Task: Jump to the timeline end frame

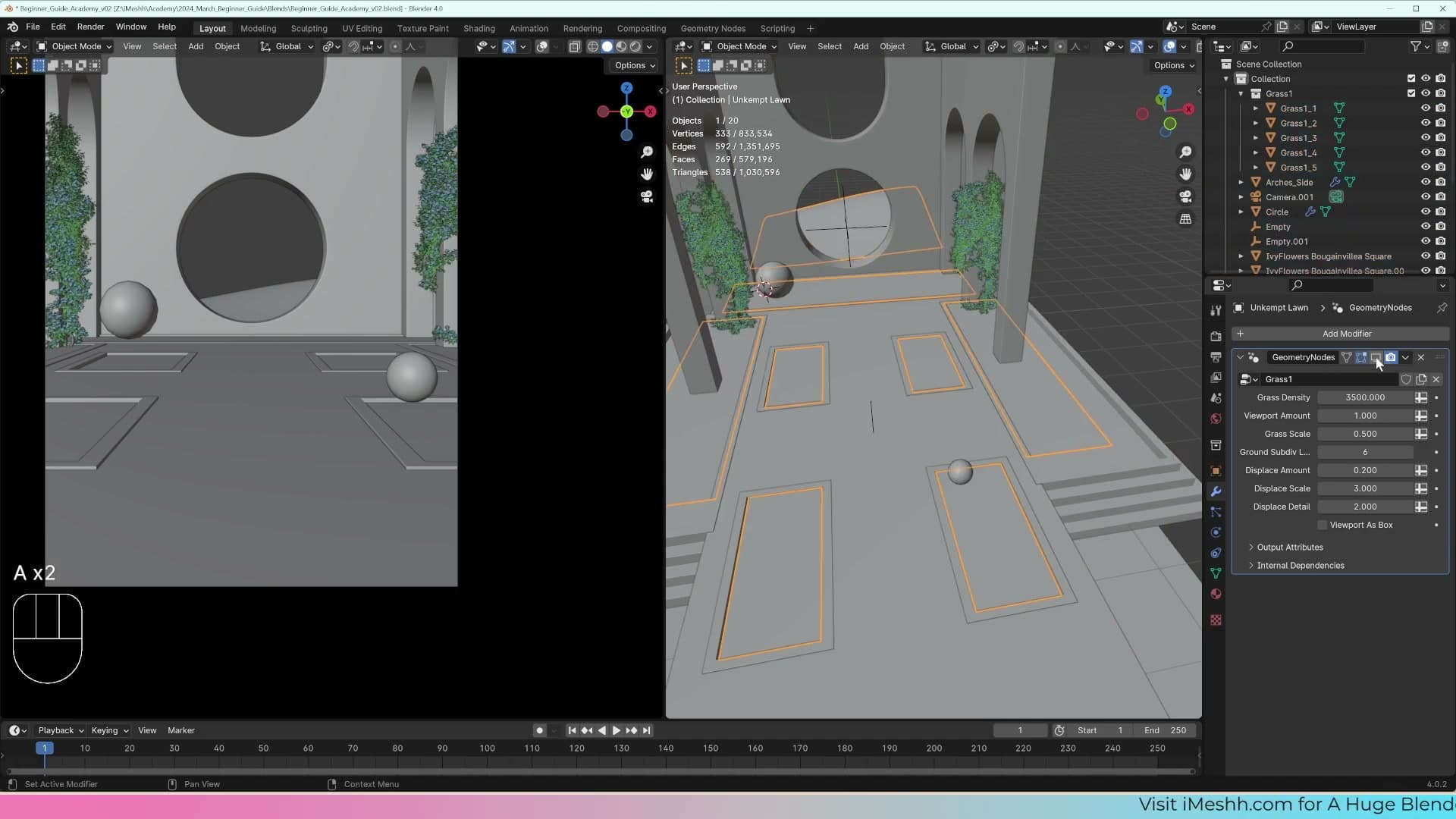Action: (646, 730)
